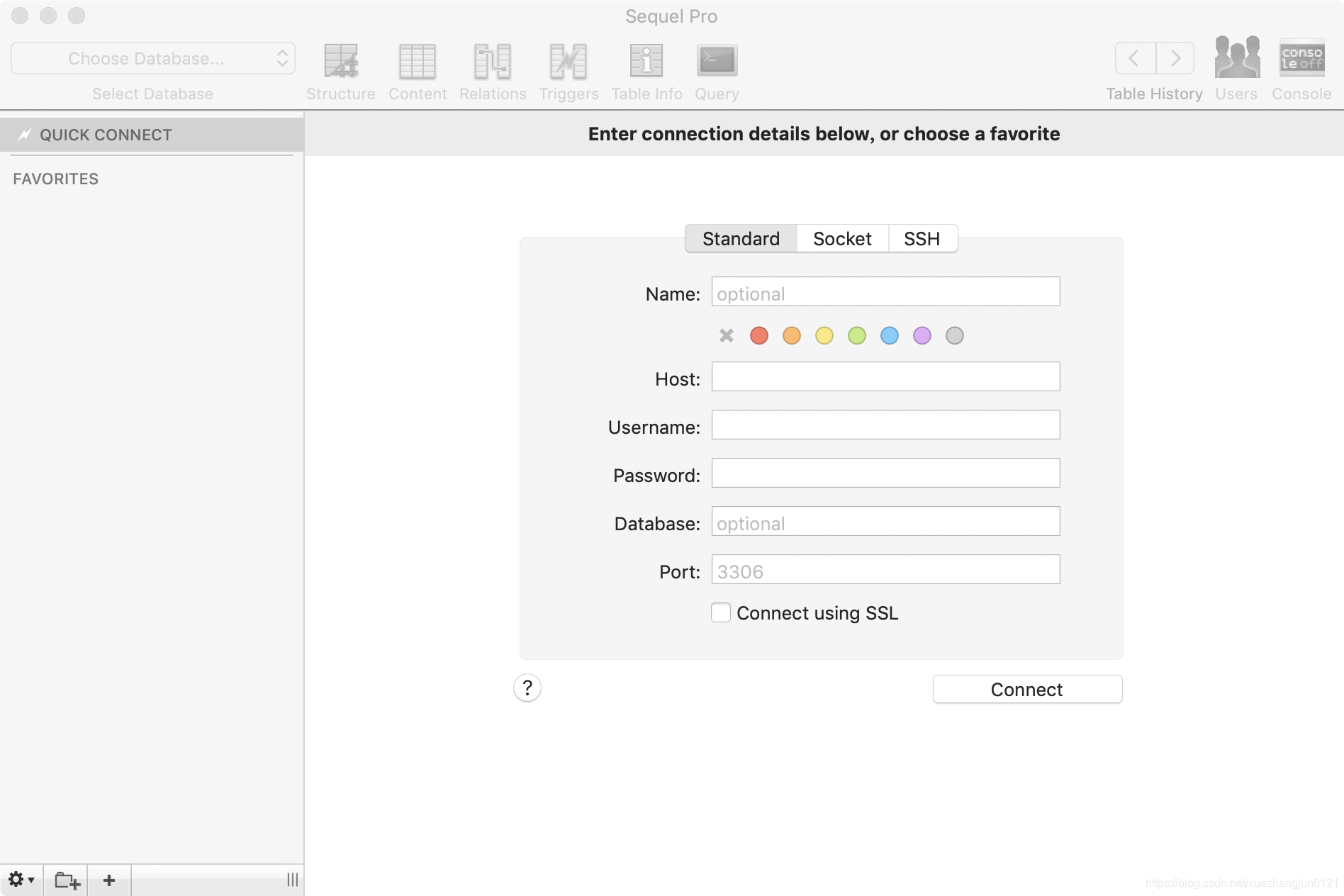Open the Query editor icon
1344x896 pixels.
click(717, 61)
